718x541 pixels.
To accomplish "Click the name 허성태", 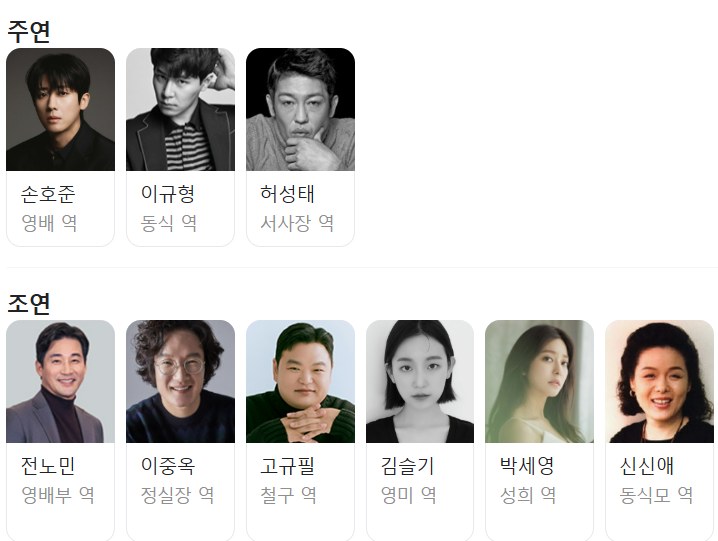I will tap(288, 194).
